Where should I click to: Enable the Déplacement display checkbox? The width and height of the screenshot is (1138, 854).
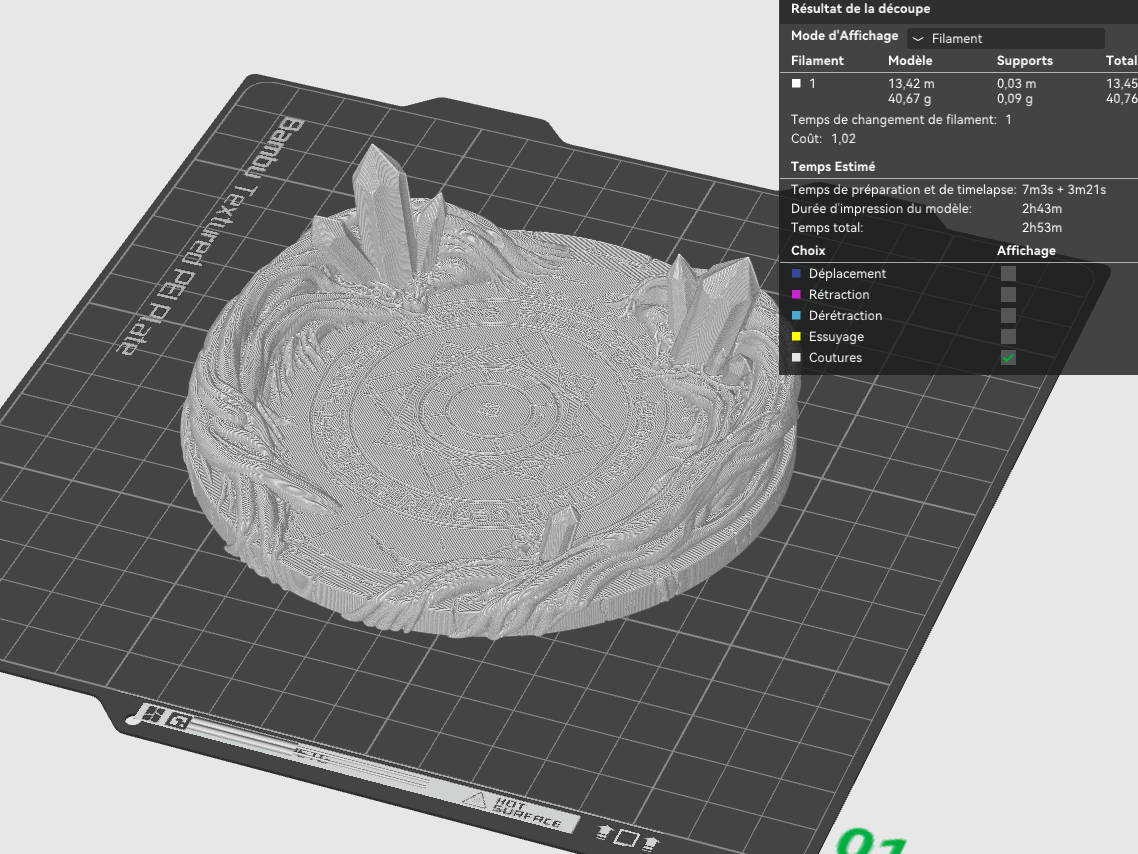(x=1008, y=274)
